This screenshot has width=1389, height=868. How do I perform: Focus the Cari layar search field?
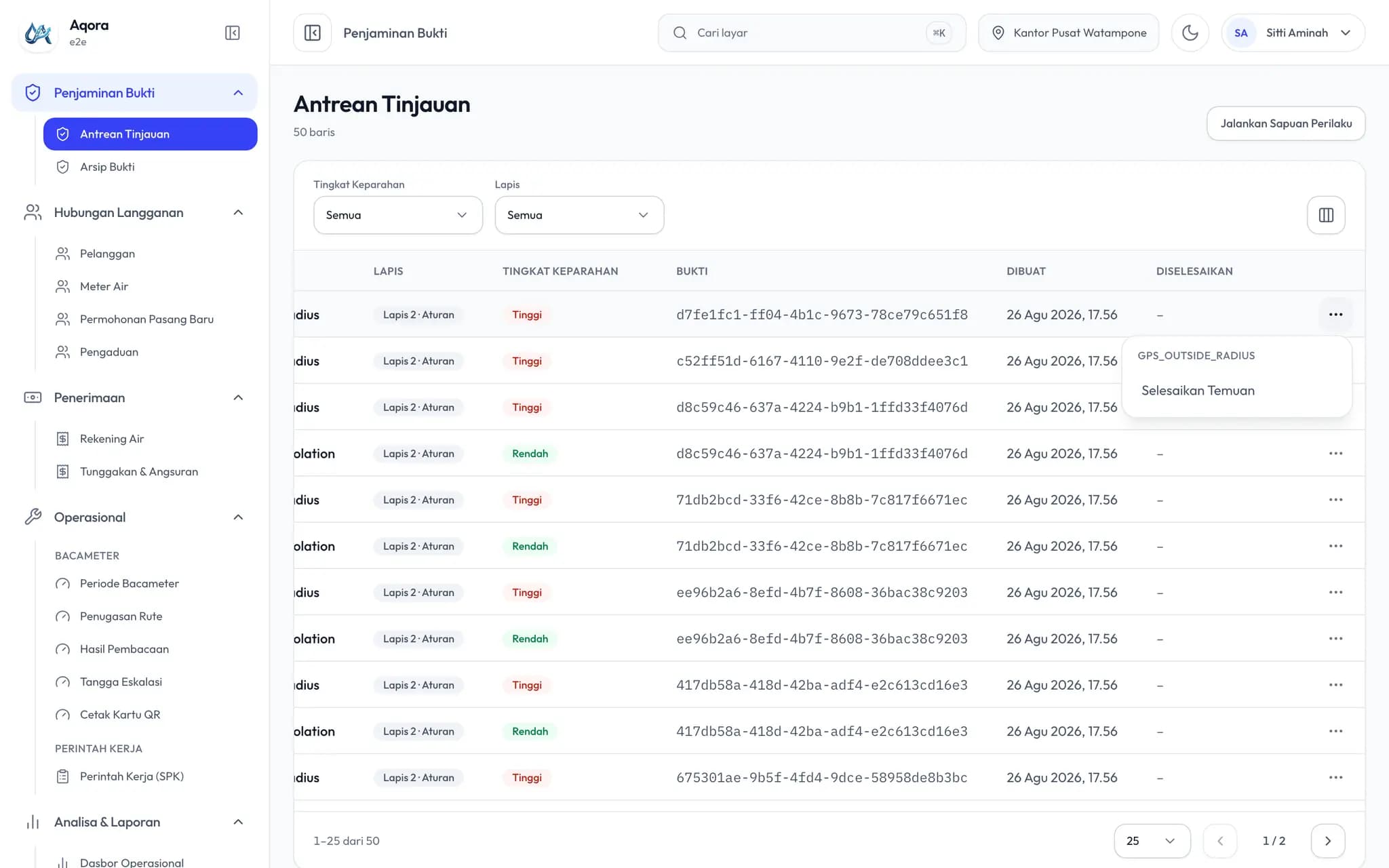point(812,33)
